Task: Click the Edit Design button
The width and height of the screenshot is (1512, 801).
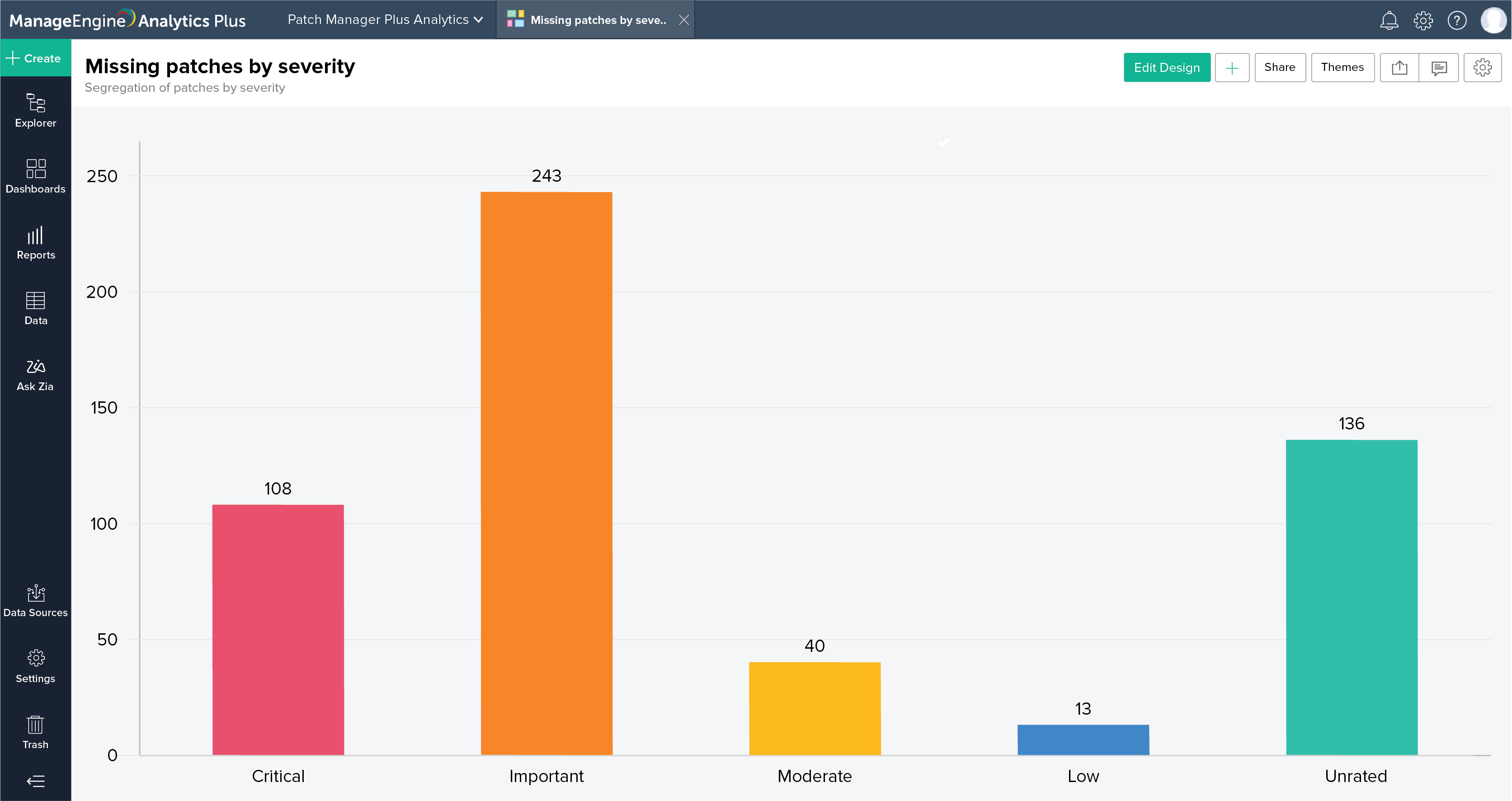Action: coord(1166,67)
